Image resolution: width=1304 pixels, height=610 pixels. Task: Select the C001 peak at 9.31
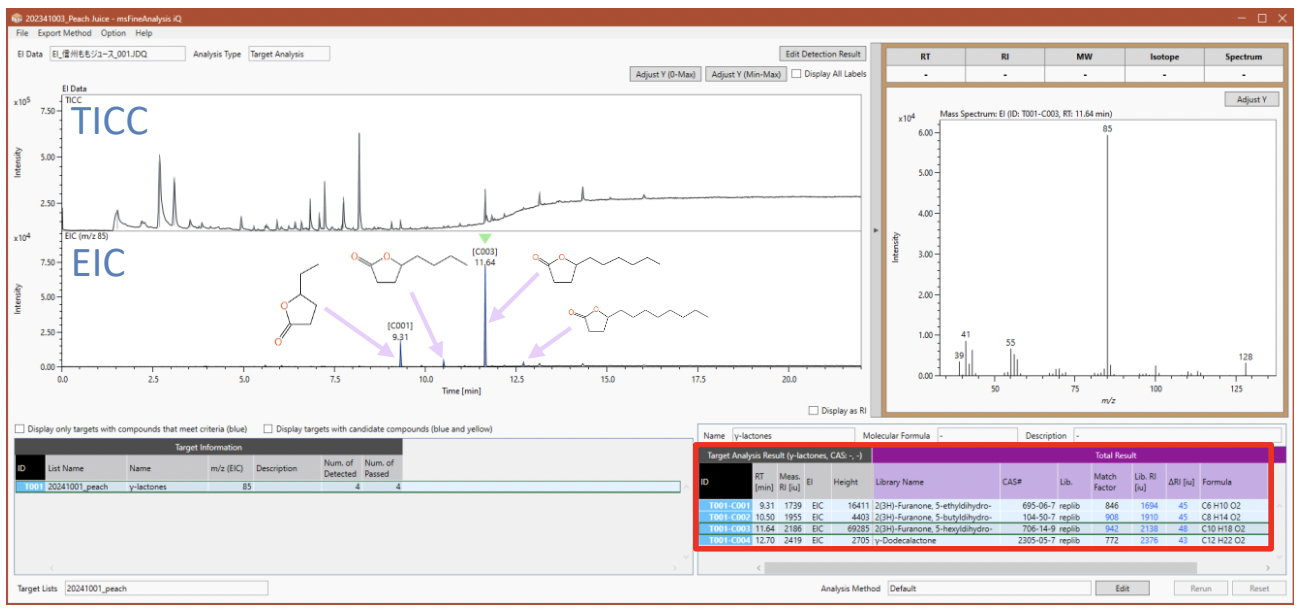400,352
